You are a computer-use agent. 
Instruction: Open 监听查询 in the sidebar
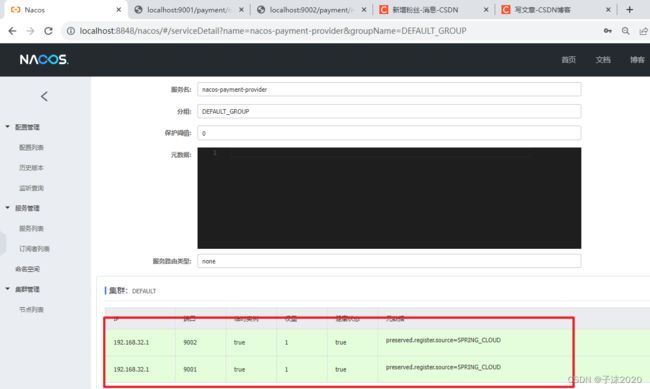pyautogui.click(x=31, y=188)
